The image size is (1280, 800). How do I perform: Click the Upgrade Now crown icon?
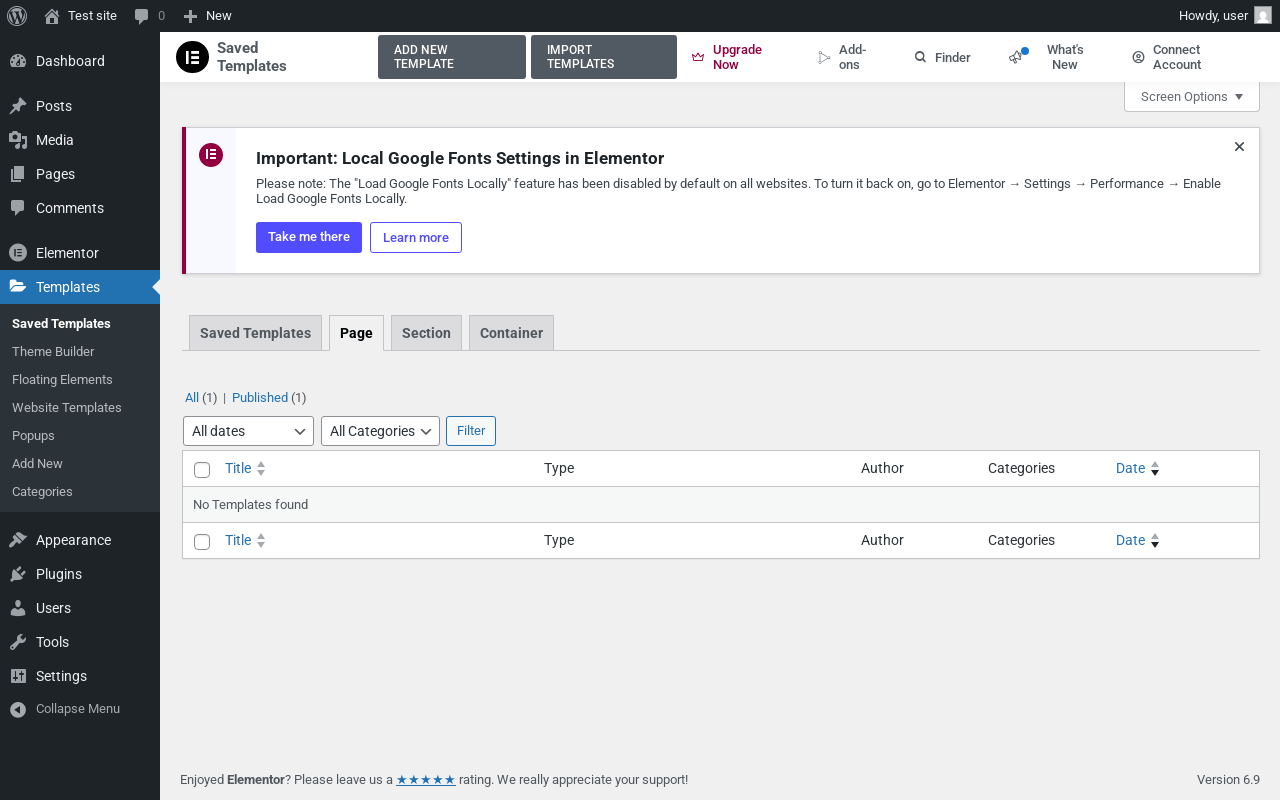[x=698, y=58]
